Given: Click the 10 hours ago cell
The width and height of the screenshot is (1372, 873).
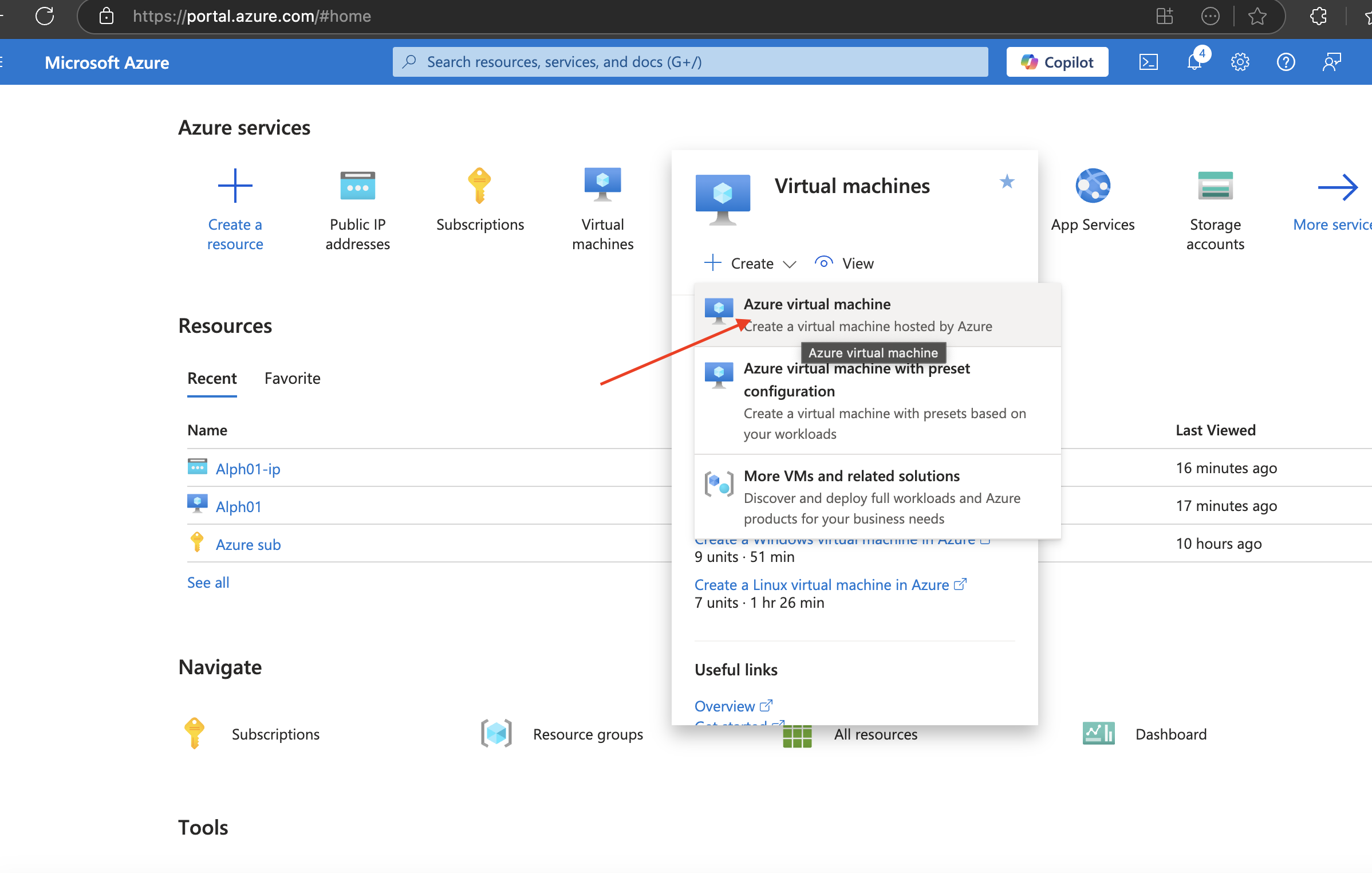Looking at the screenshot, I should click(x=1219, y=544).
